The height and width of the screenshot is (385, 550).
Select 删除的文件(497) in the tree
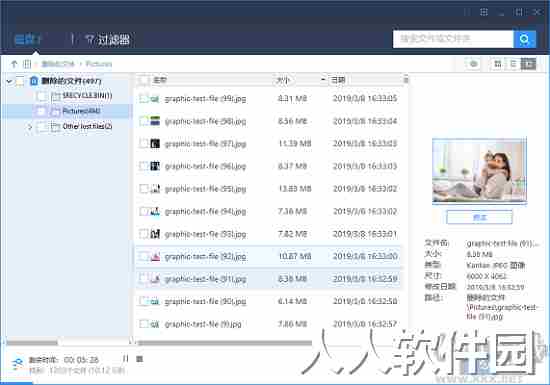pyautogui.click(x=71, y=81)
